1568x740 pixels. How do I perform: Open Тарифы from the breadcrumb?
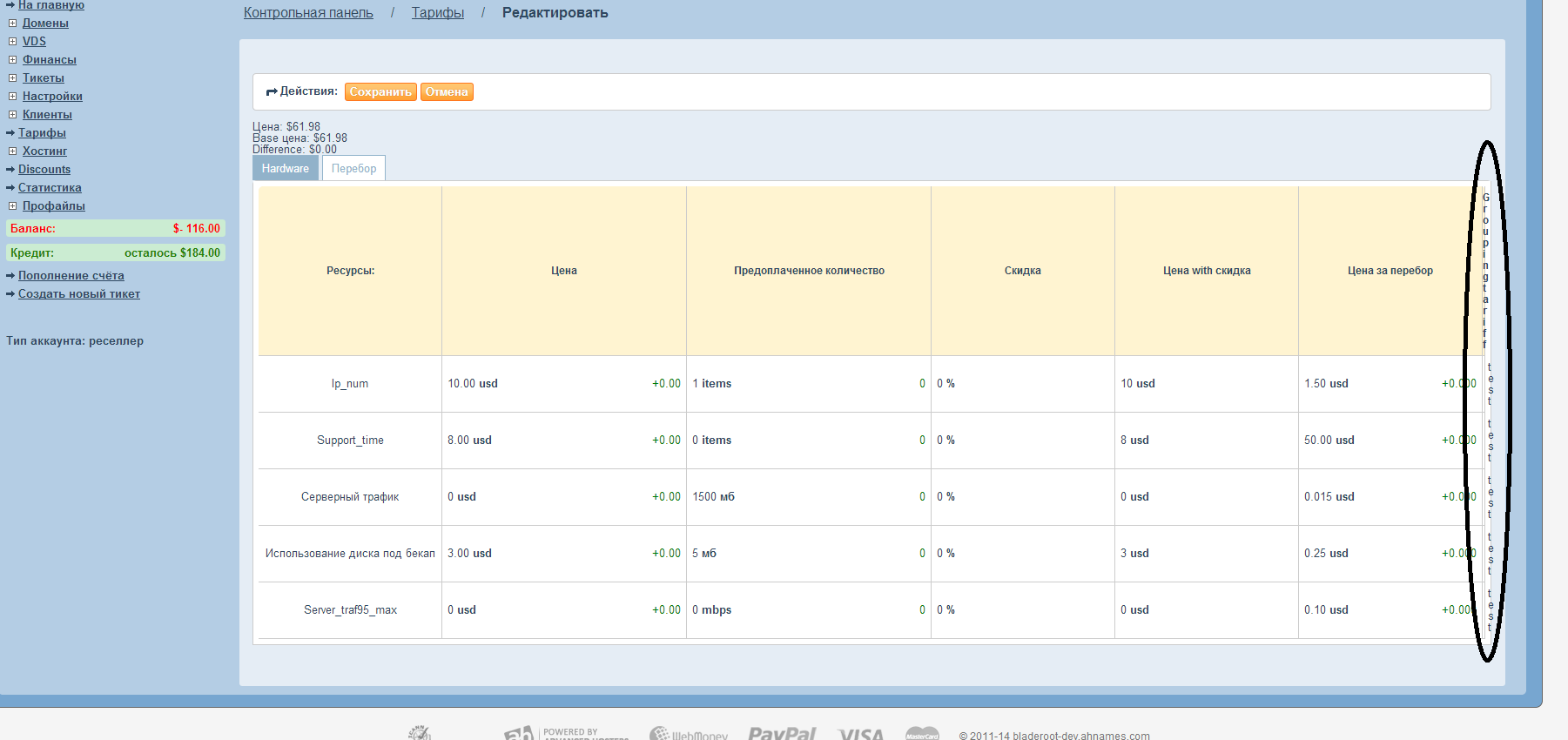point(438,13)
